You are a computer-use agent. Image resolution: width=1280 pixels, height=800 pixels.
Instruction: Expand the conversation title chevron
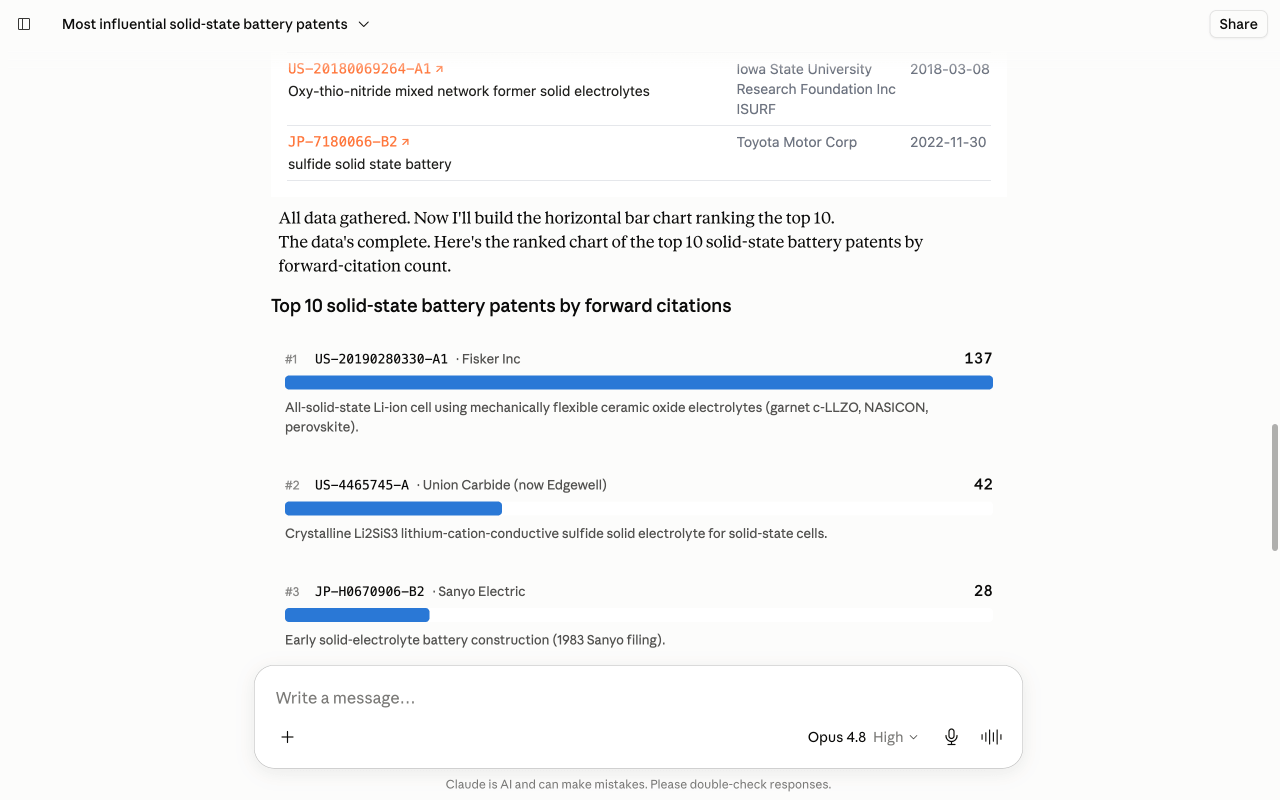click(x=364, y=24)
